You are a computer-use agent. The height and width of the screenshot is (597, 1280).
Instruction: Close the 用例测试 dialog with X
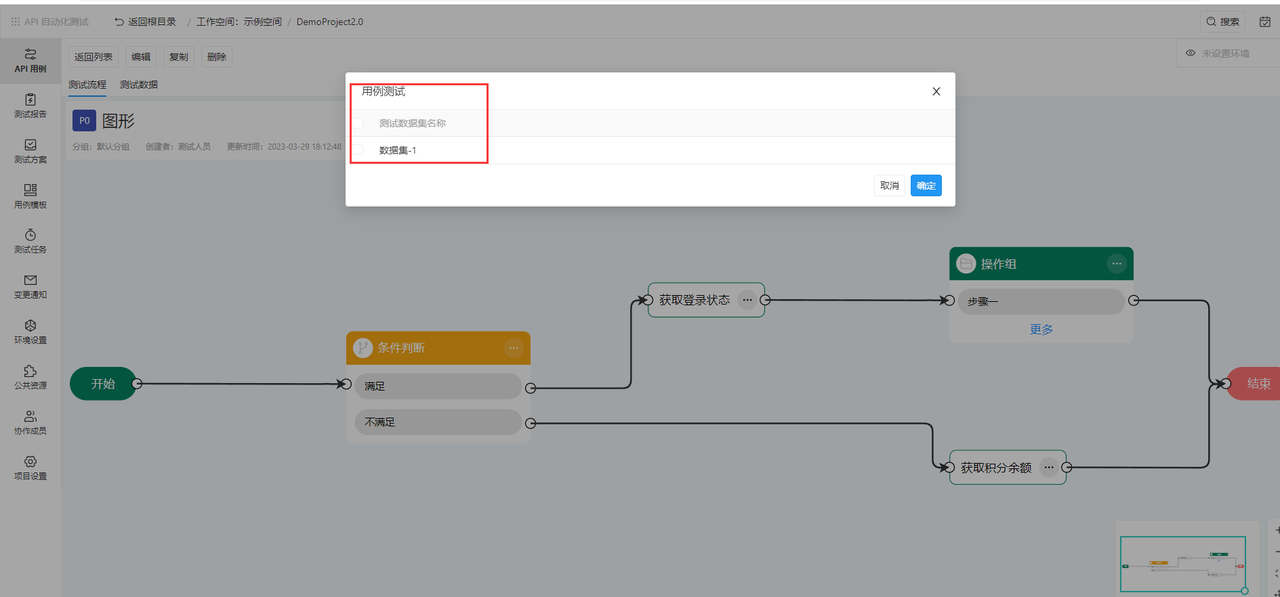(x=936, y=91)
